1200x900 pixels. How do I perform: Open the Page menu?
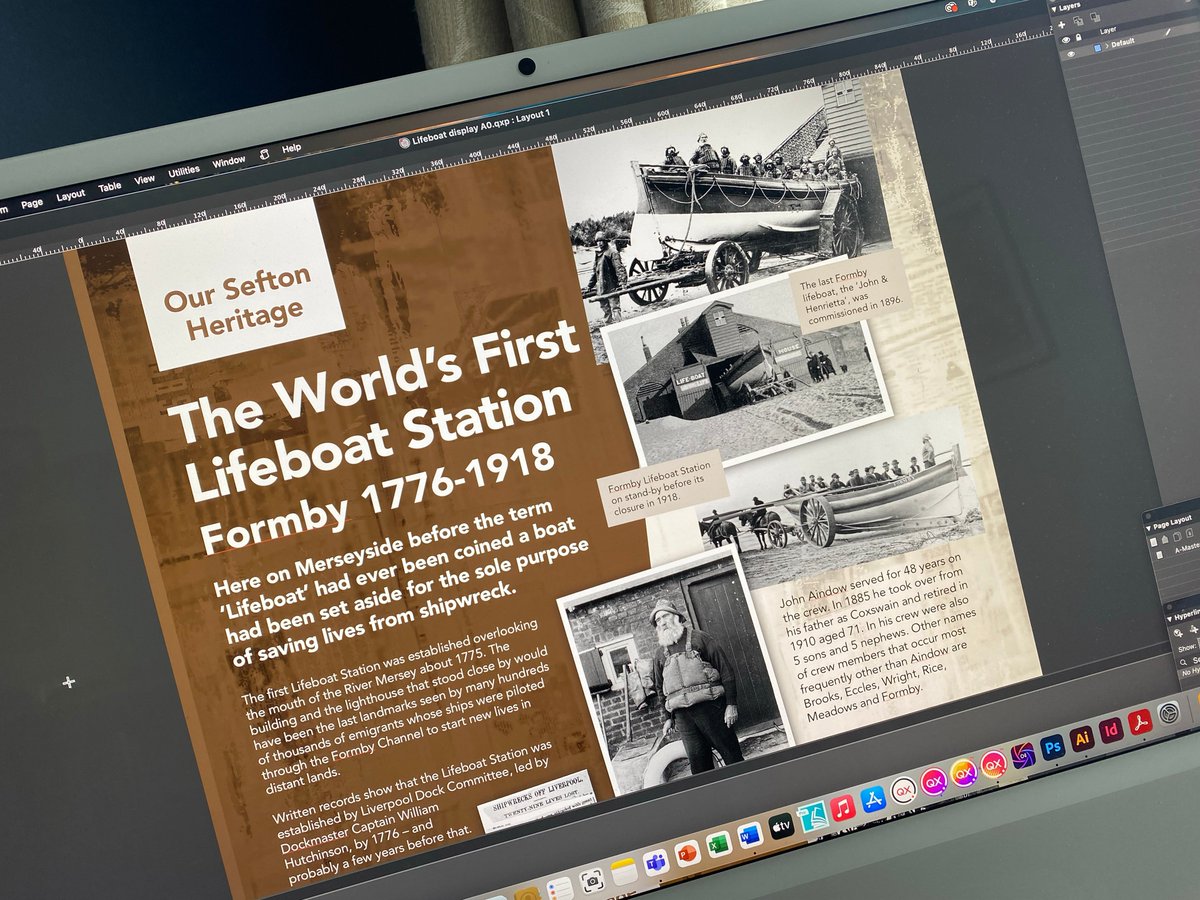point(32,203)
